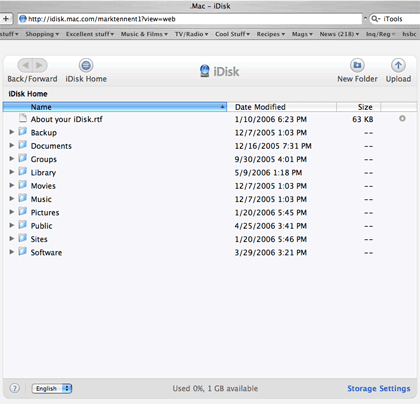Viewport: 420px width, 404px height.
Task: Select the Software folder name
Action: 46,253
